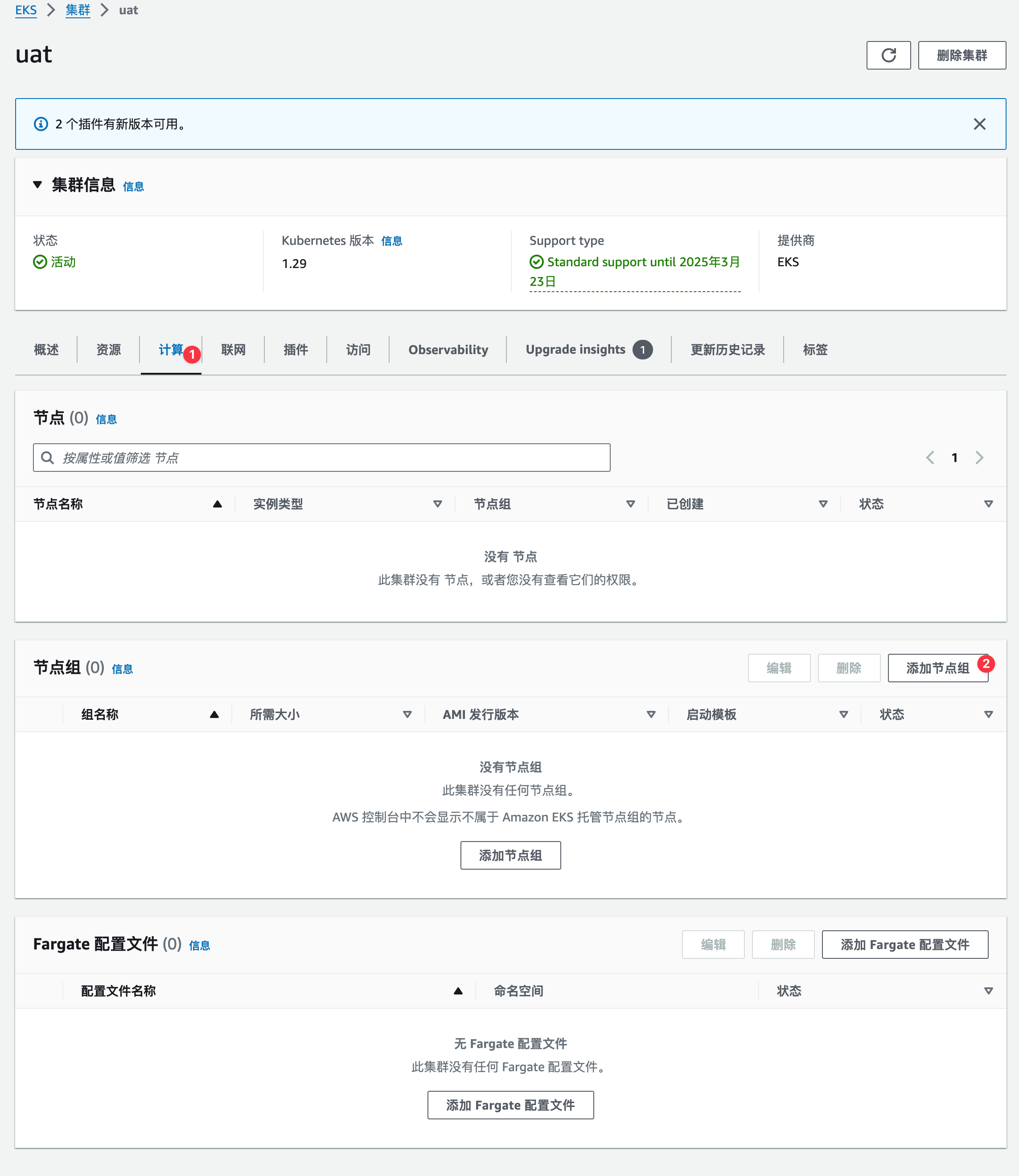Click Standard support until 2025年3月23日 text
This screenshot has height=1176, width=1019.
tap(635, 272)
